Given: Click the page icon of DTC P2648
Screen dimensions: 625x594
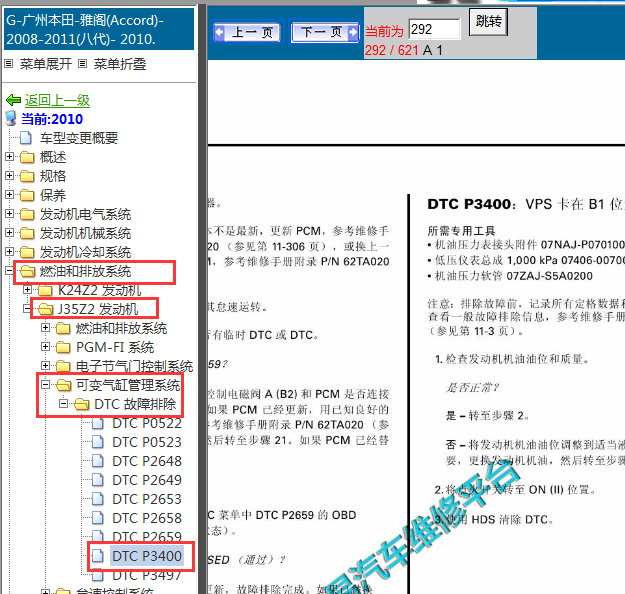Looking at the screenshot, I should pos(98,461).
